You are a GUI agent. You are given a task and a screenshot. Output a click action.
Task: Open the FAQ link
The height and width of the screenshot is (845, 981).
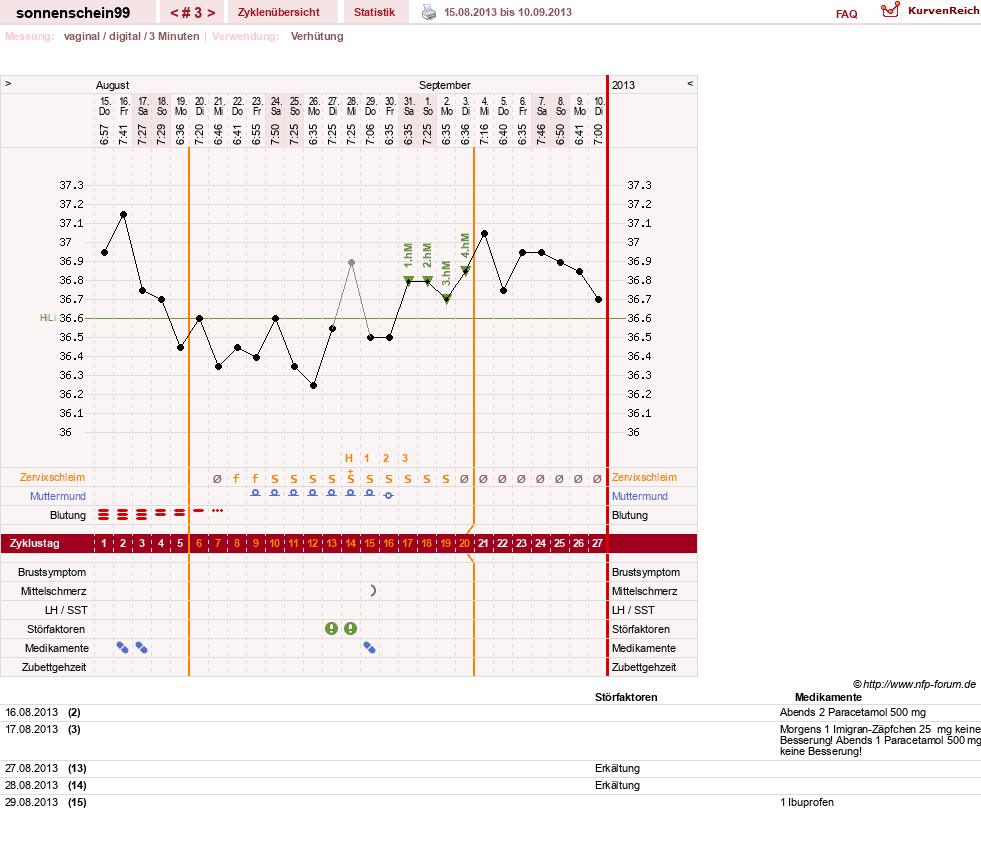(846, 14)
